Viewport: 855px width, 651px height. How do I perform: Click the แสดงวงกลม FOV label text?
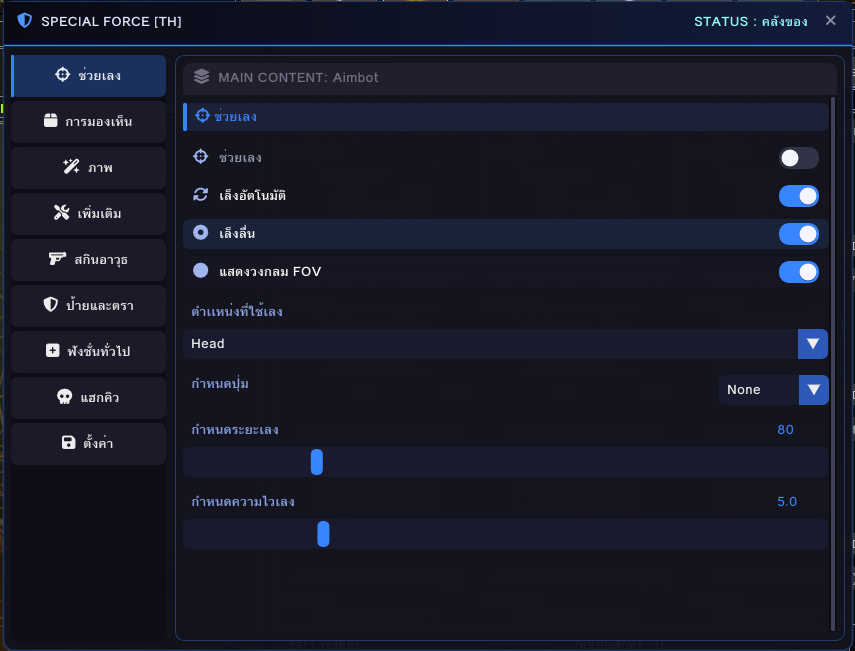tap(270, 272)
